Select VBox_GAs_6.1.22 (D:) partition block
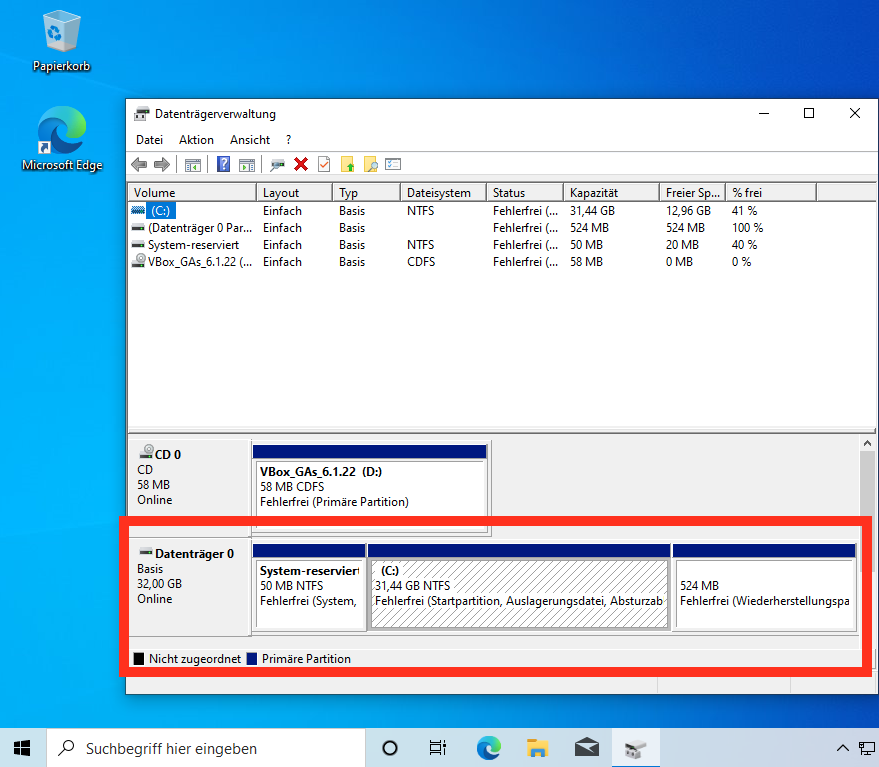879x767 pixels. pyautogui.click(x=370, y=487)
